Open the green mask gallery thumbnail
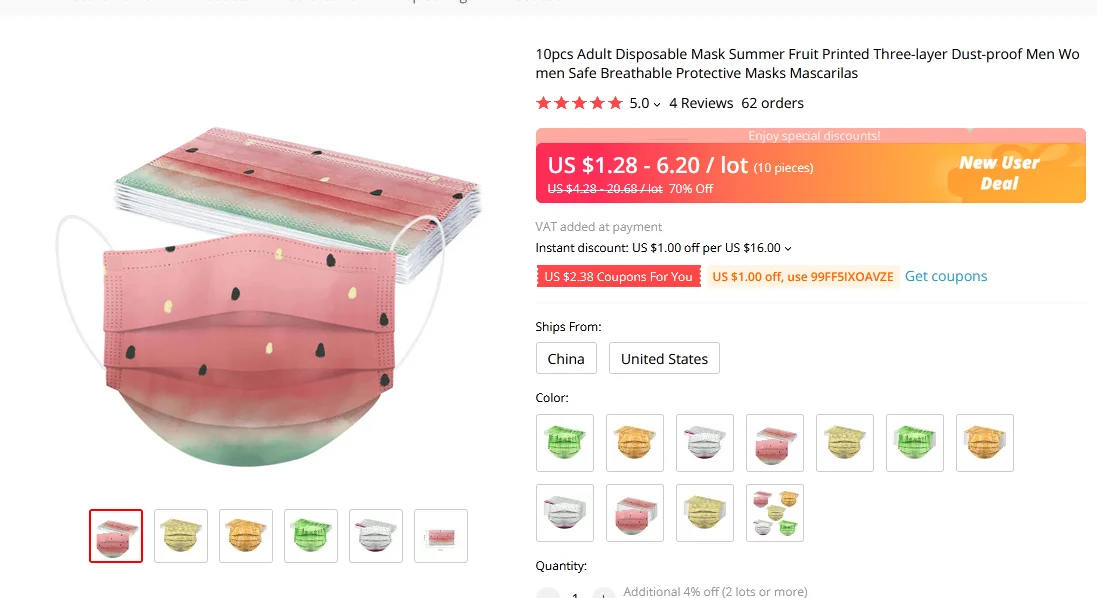 (x=311, y=536)
